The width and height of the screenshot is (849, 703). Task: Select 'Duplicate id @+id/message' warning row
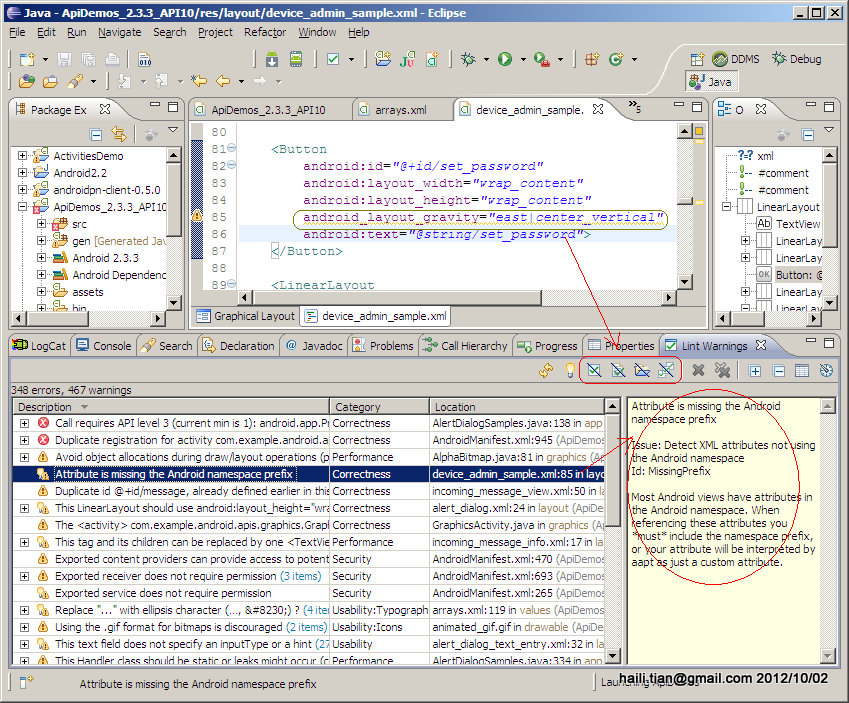[309, 491]
